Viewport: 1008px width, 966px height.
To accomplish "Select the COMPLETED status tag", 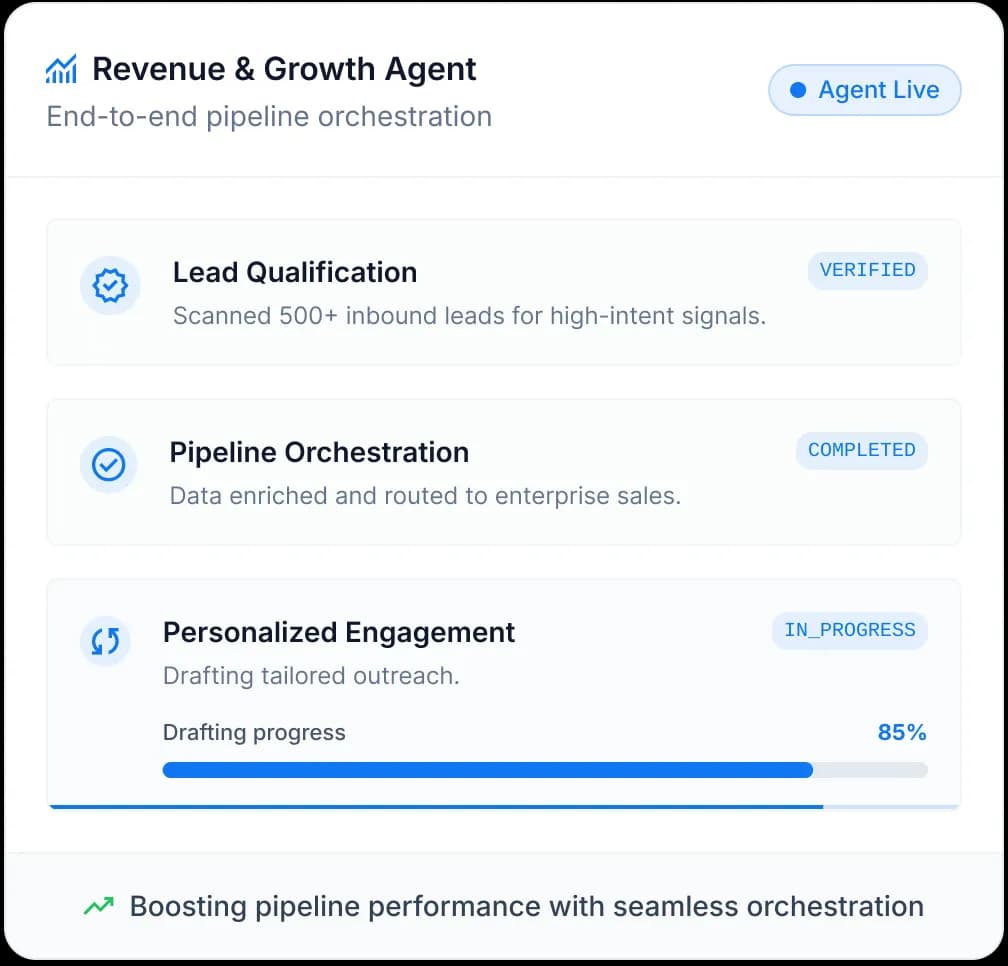I will point(861,450).
